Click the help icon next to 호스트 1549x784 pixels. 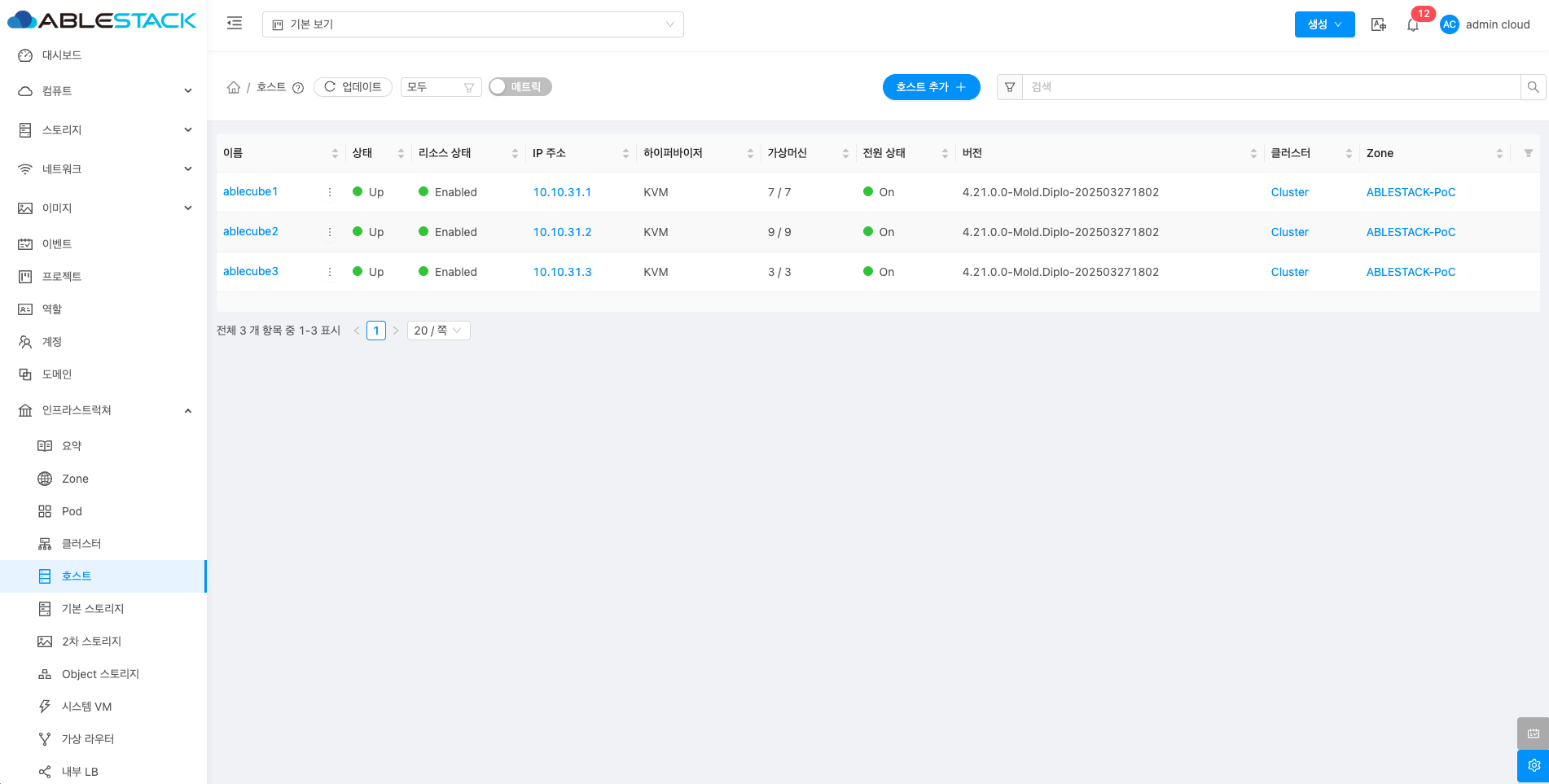[x=298, y=88]
